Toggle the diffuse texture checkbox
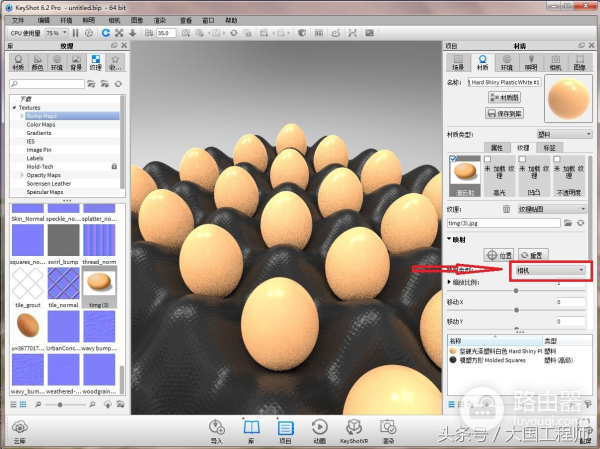Viewport: 600px width, 449px height. coord(453,158)
